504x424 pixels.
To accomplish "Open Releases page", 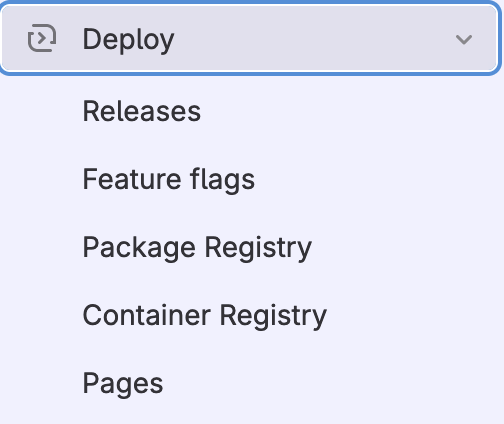I will [x=142, y=111].
